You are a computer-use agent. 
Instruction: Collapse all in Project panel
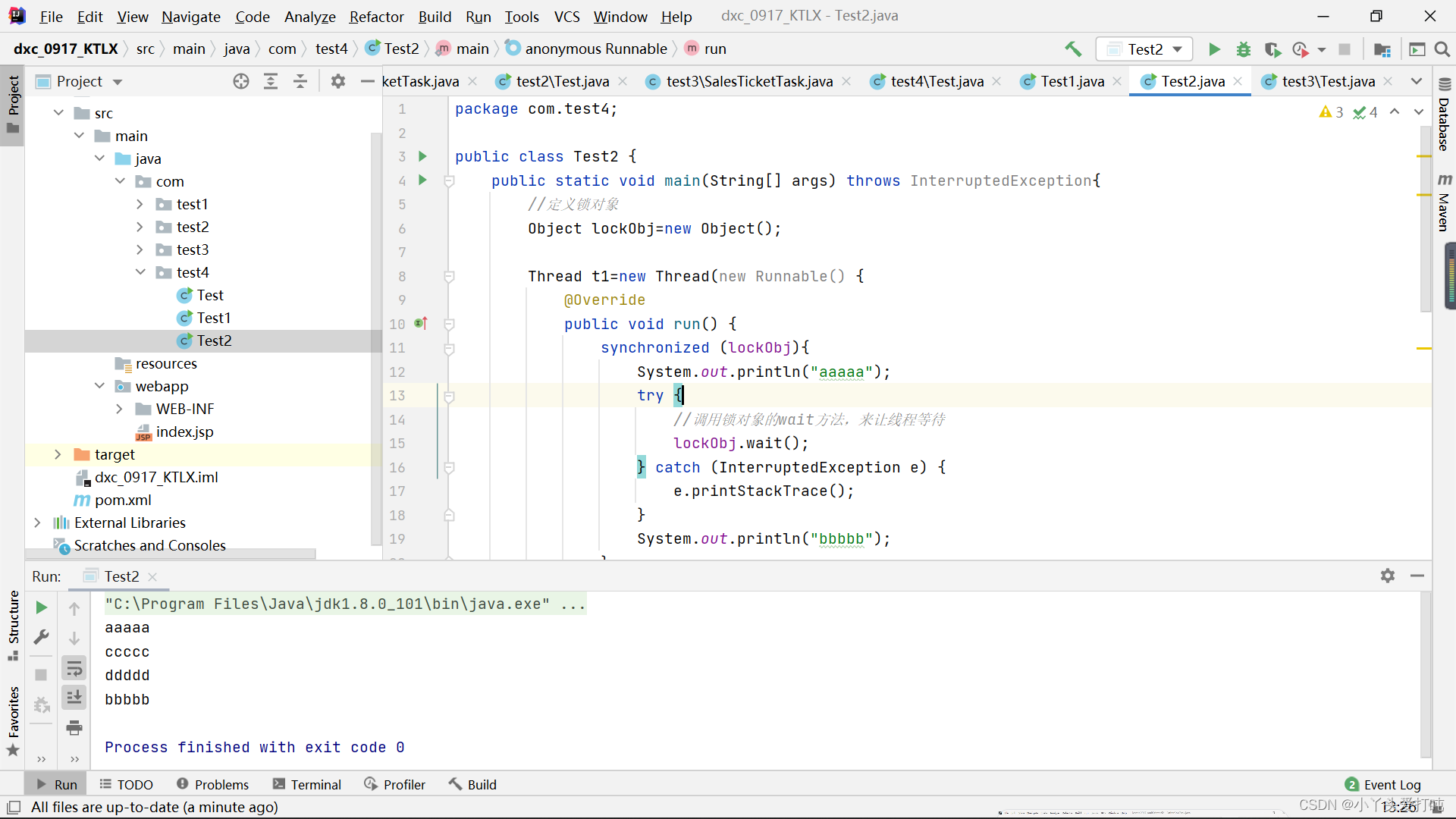(x=300, y=81)
